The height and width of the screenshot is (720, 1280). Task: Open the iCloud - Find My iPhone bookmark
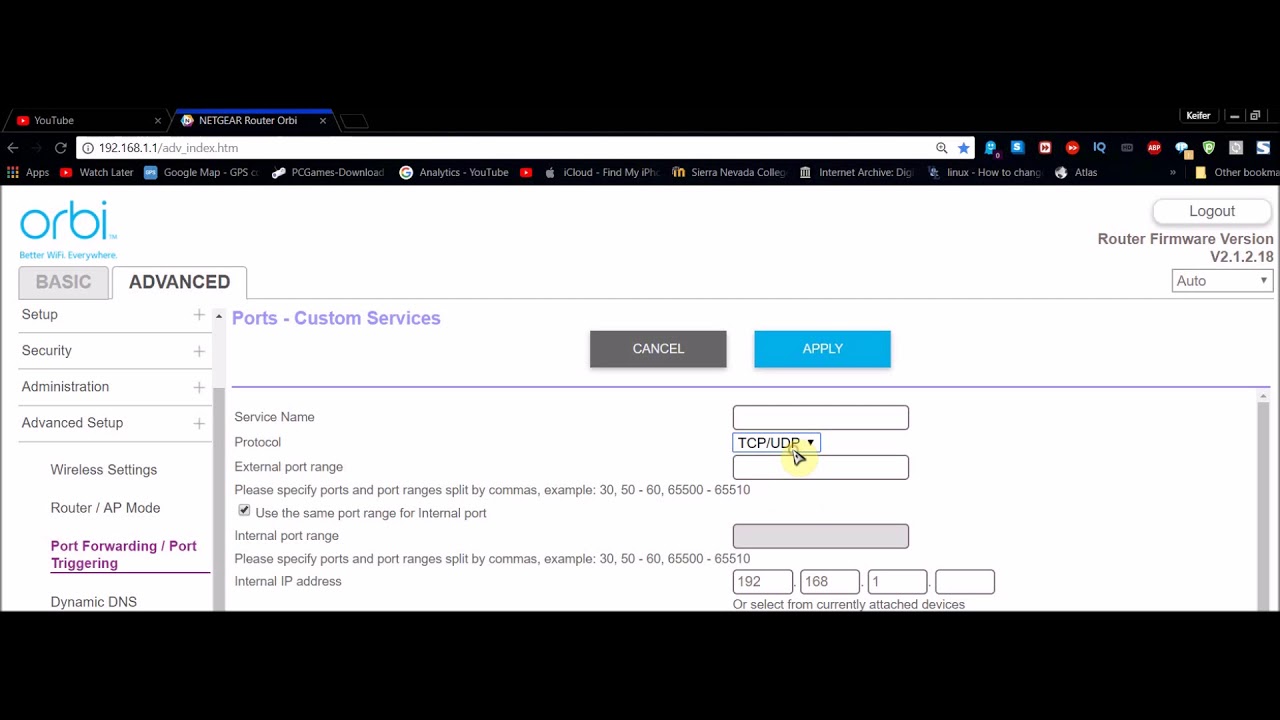(601, 172)
